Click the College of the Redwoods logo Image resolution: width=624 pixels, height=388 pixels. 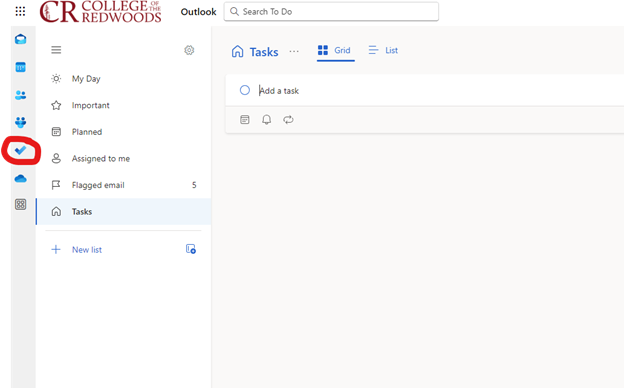(x=100, y=12)
